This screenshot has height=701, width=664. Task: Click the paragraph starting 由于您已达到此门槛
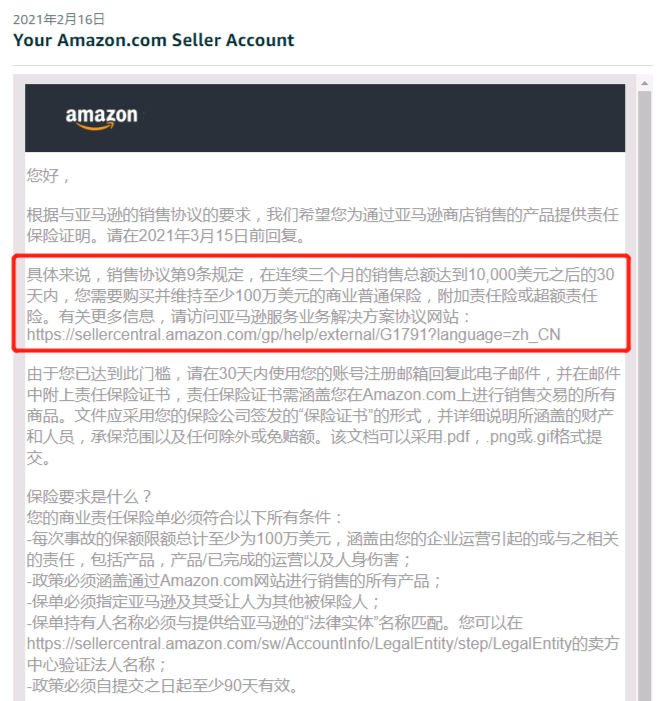point(323,415)
